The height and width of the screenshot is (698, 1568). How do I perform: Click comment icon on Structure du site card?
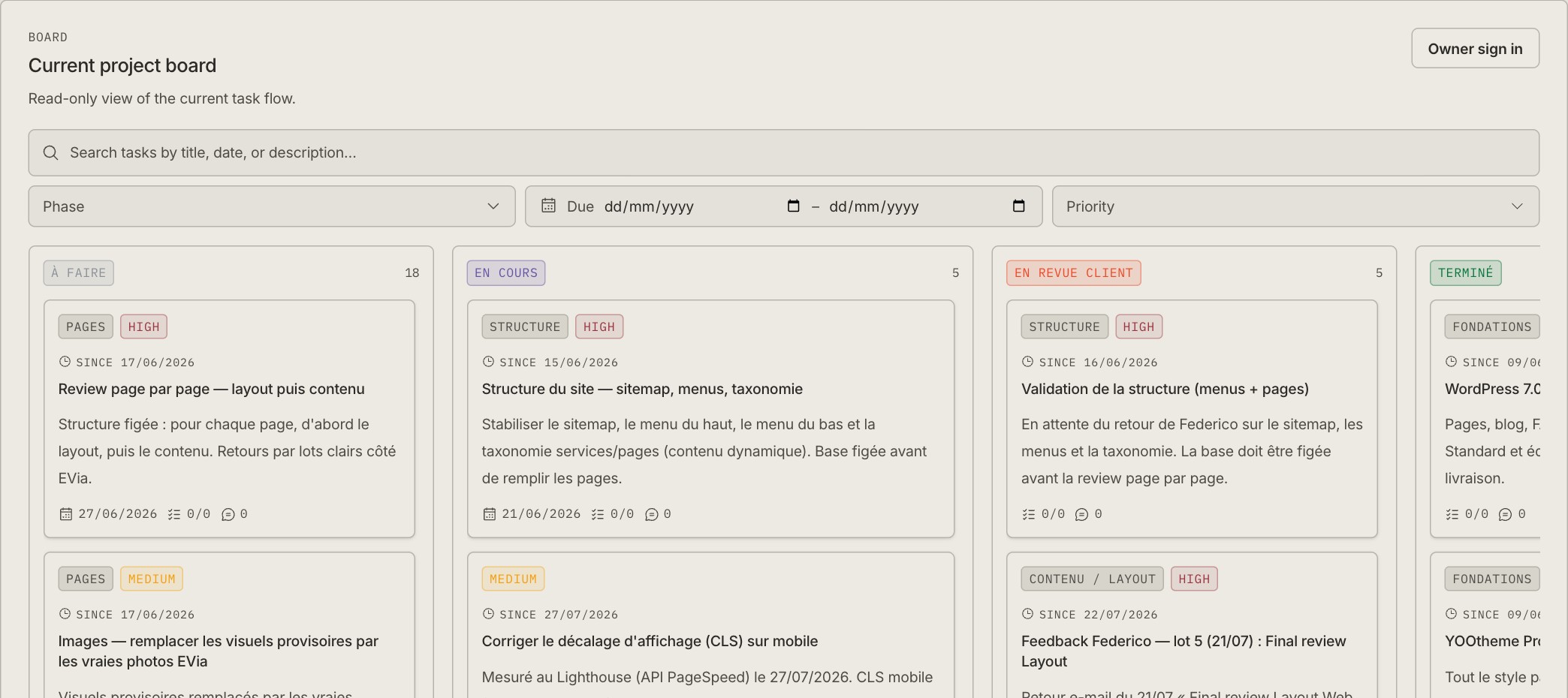tap(652, 514)
